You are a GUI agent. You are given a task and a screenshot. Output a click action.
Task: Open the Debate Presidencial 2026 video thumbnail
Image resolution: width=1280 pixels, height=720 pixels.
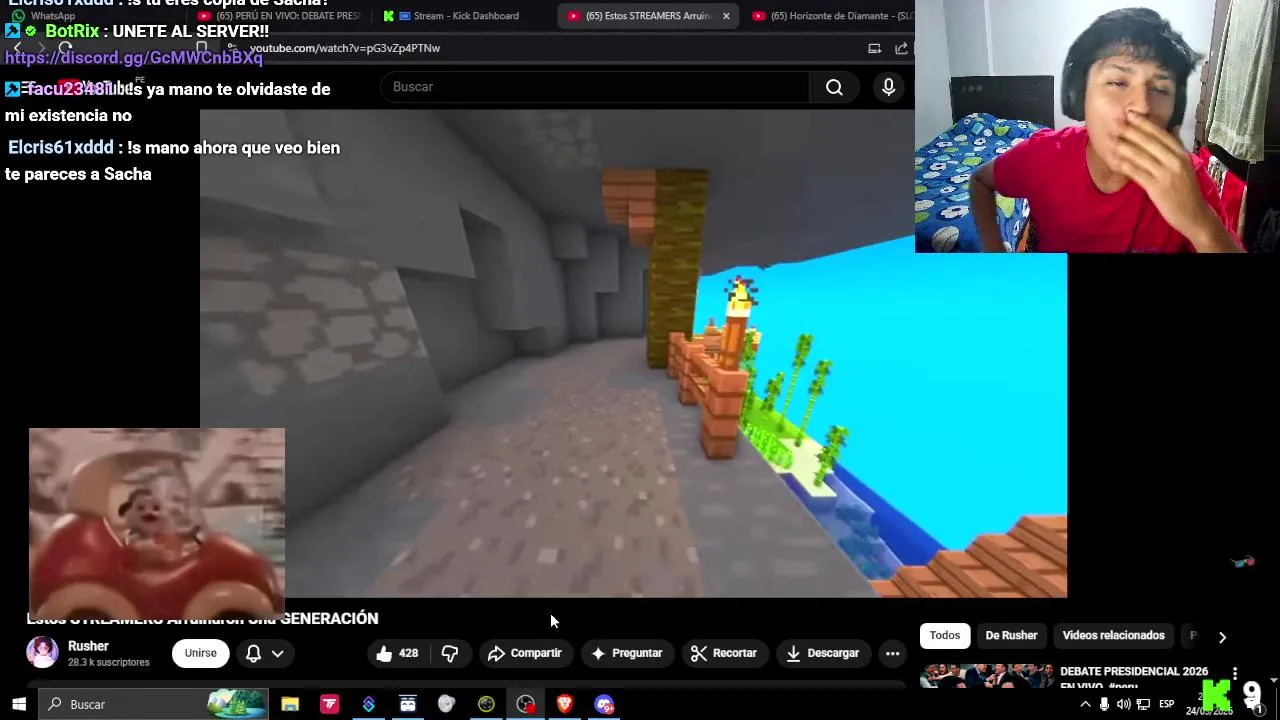coord(986,676)
